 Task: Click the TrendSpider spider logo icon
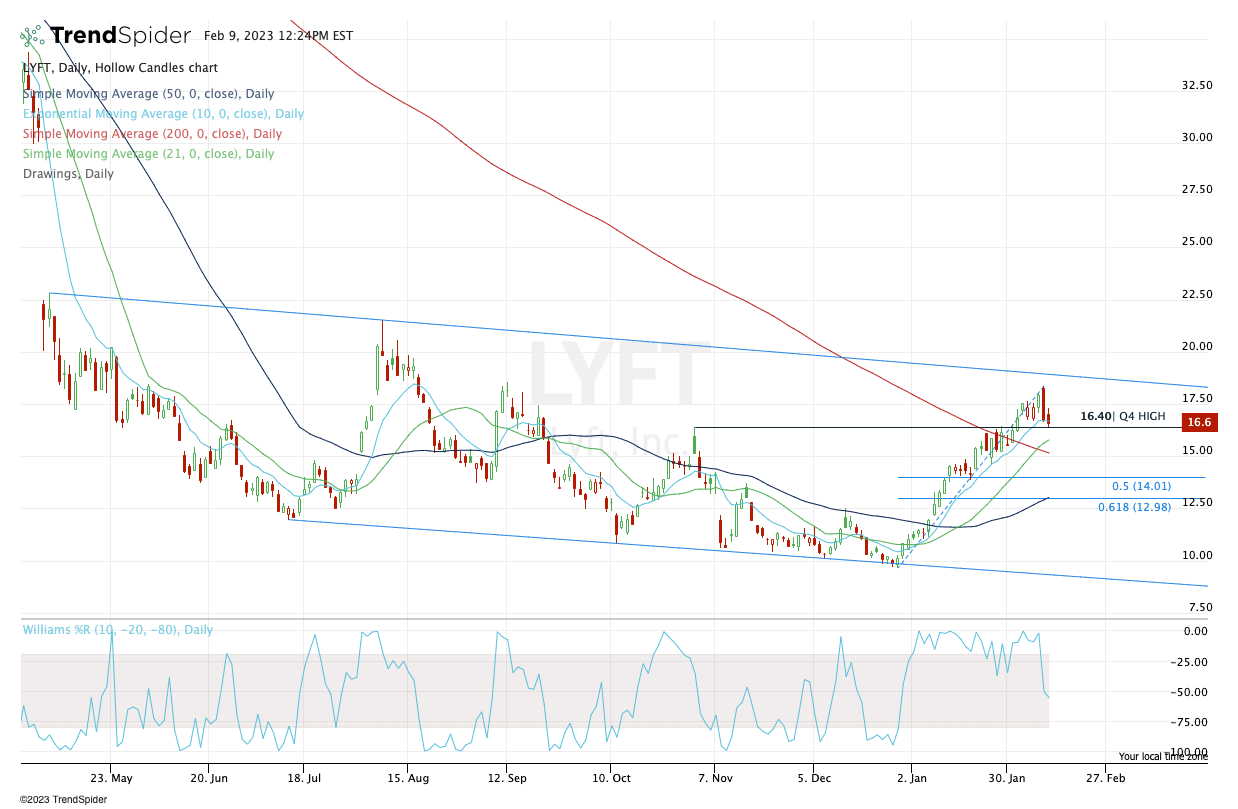(x=33, y=37)
